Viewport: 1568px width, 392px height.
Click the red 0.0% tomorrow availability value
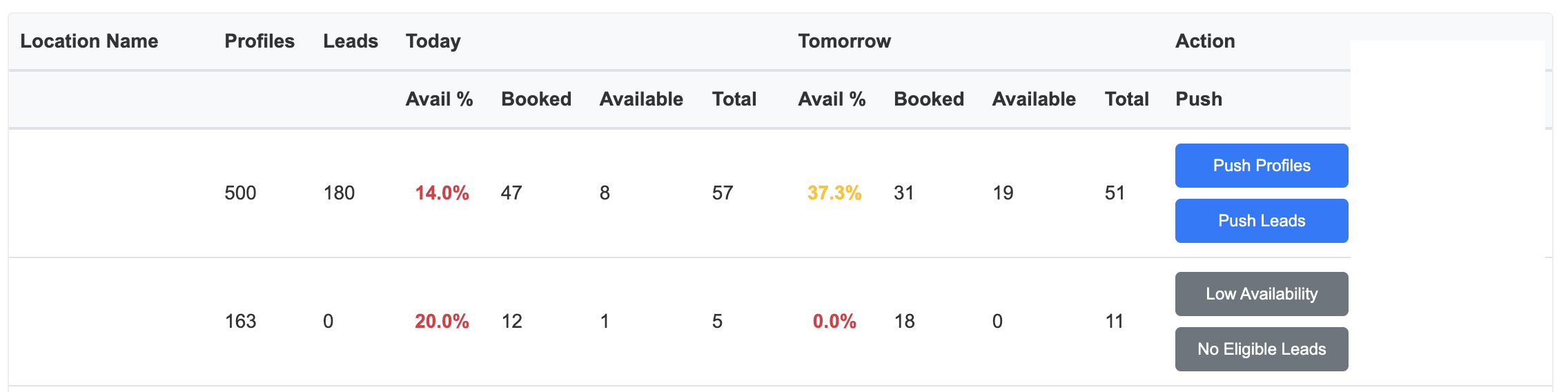834,322
